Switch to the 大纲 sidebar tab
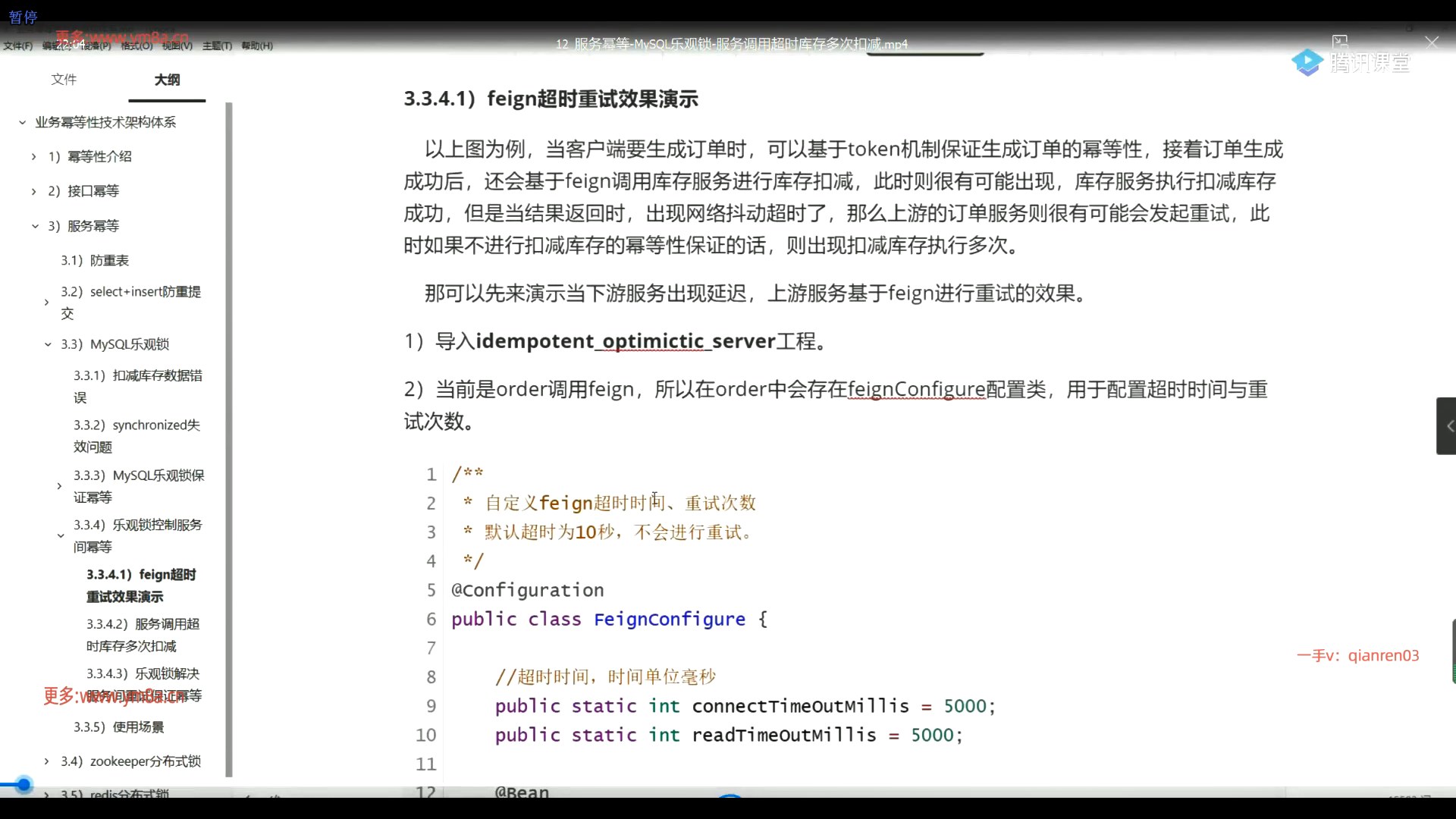Image resolution: width=1456 pixels, height=819 pixels. tap(166, 79)
